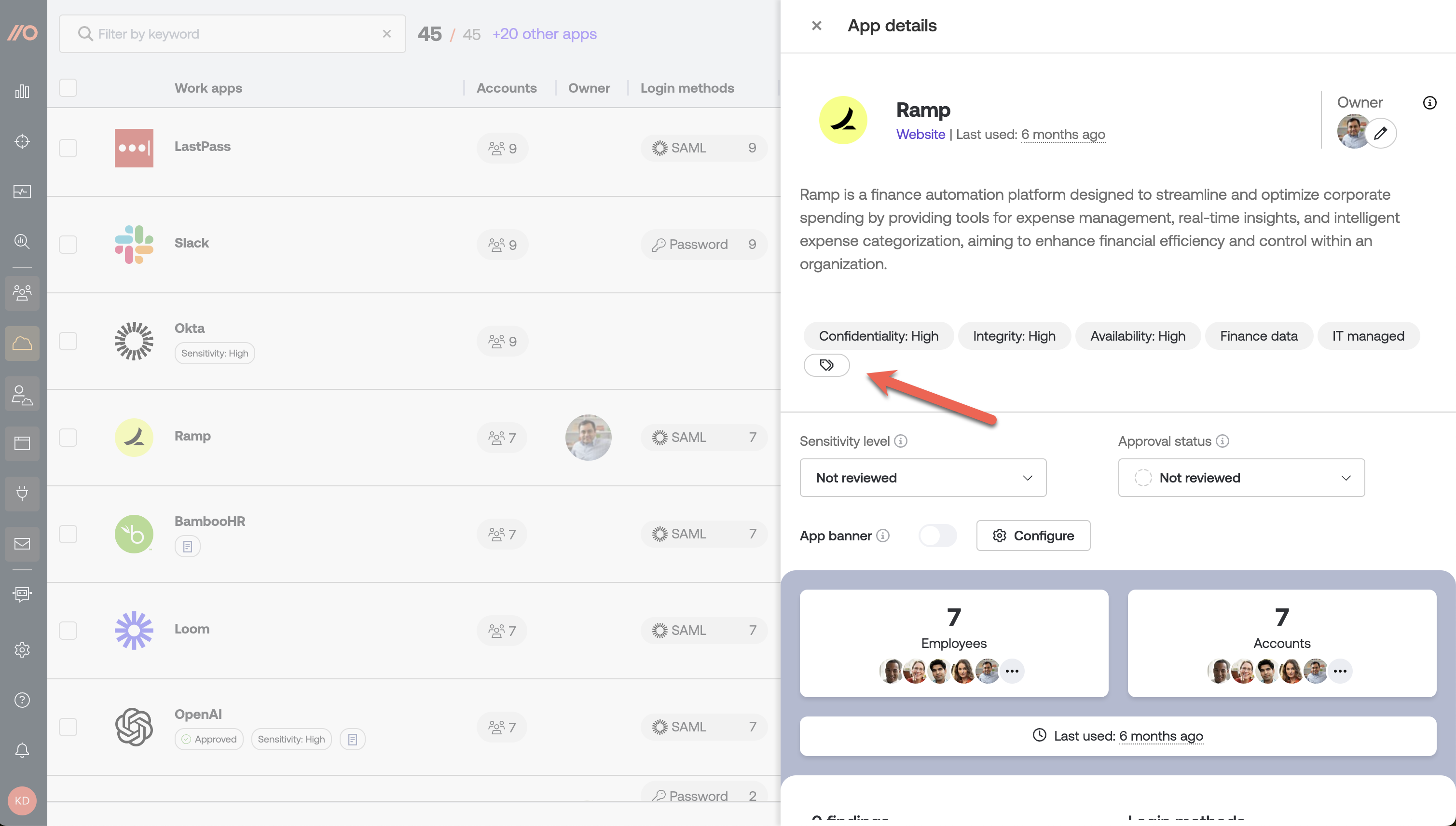The width and height of the screenshot is (1456, 826).
Task: Click the IT managed tag
Action: click(1368, 336)
